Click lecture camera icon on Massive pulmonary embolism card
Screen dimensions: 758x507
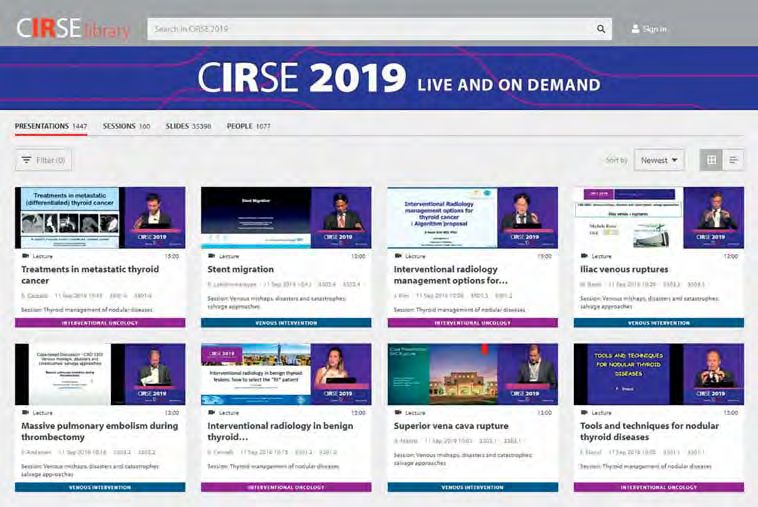pos(25,412)
